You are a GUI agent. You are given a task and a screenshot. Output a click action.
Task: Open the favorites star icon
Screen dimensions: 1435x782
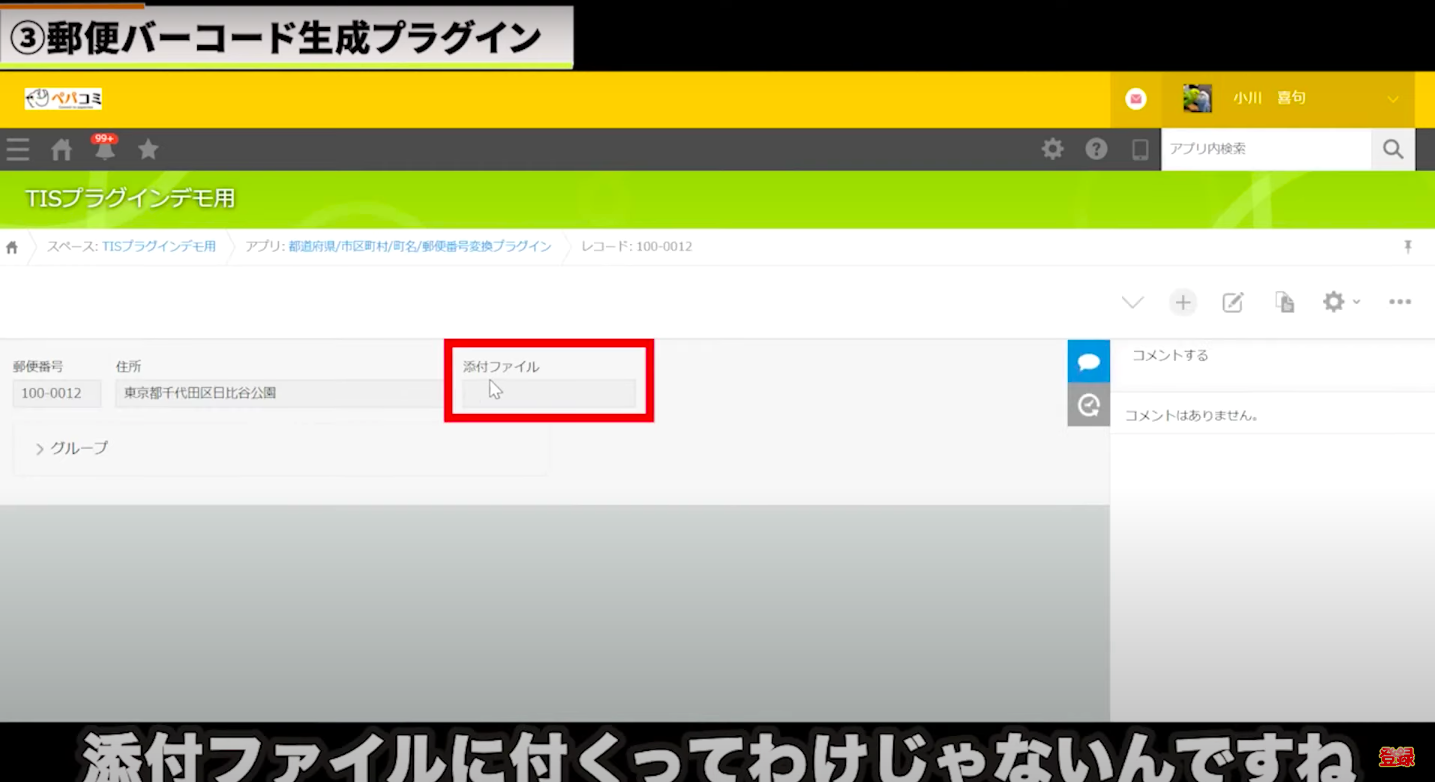coord(148,150)
